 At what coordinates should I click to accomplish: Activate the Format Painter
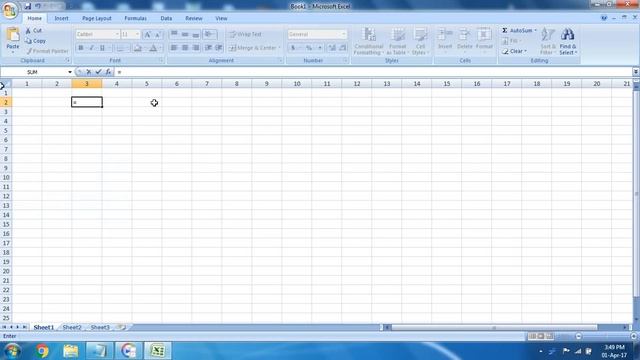(47, 51)
